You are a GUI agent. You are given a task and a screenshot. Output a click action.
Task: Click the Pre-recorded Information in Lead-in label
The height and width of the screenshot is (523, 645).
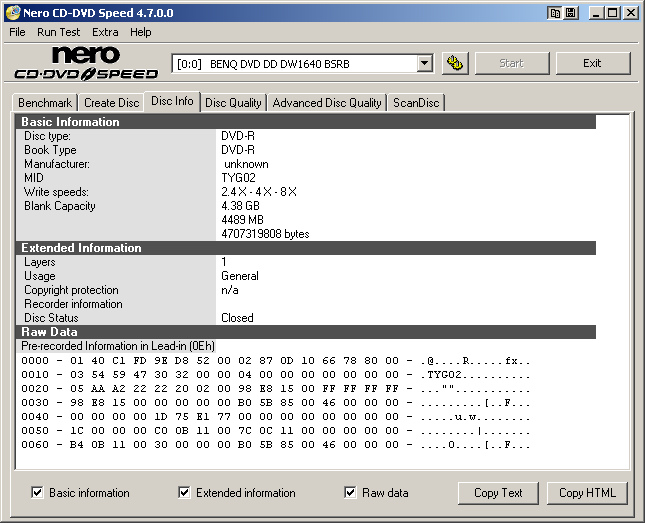click(118, 346)
